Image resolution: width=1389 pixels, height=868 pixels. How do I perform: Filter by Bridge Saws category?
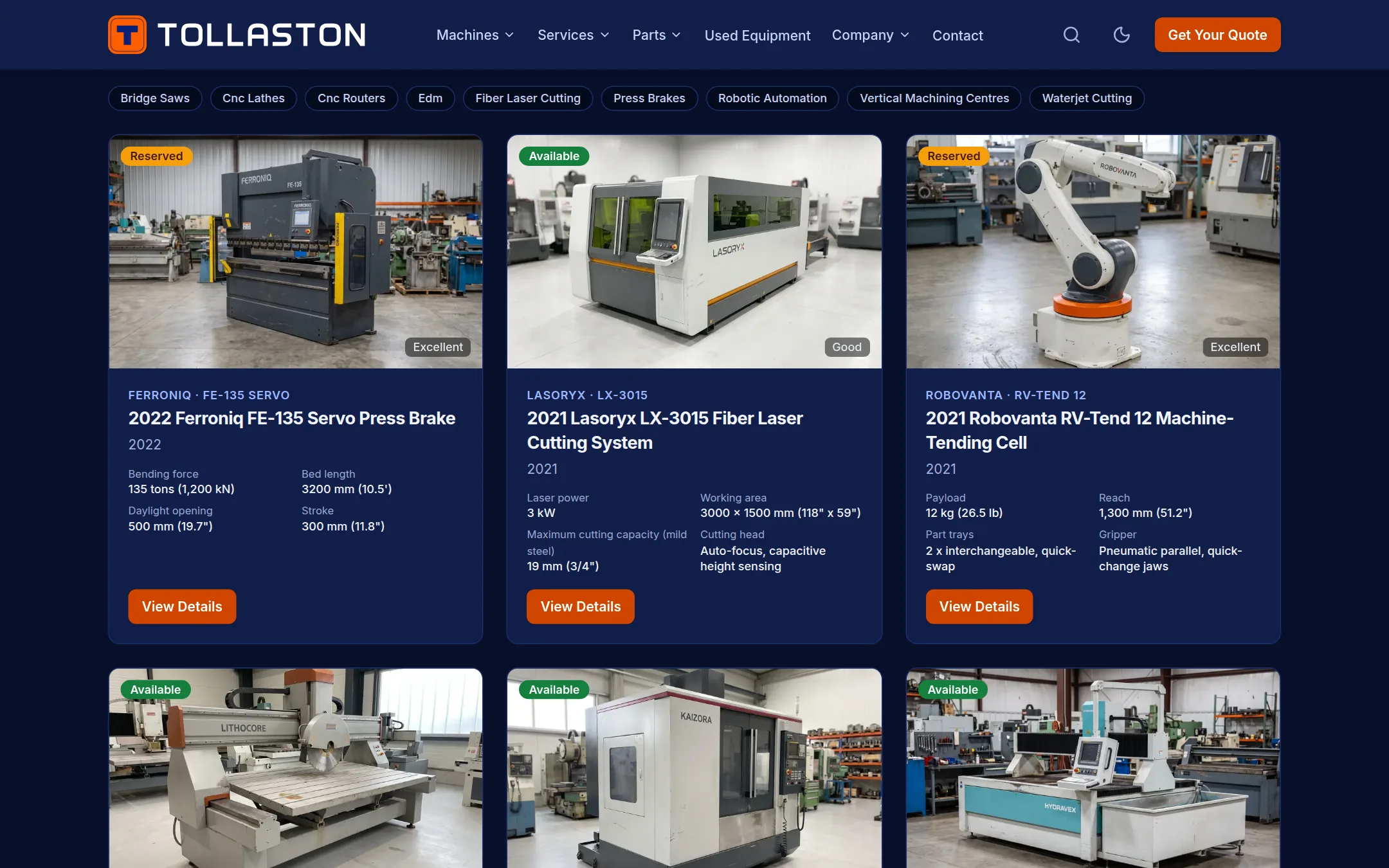155,98
